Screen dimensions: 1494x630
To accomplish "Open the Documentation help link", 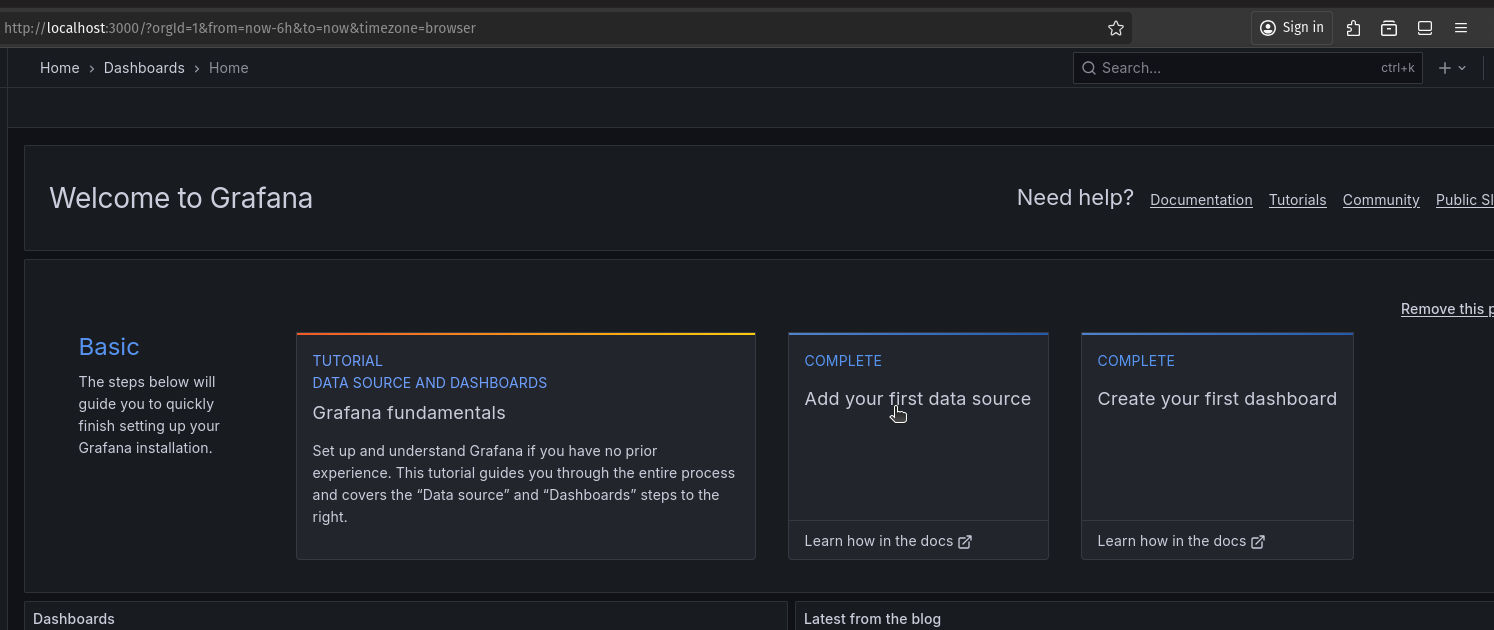I will tap(1201, 200).
